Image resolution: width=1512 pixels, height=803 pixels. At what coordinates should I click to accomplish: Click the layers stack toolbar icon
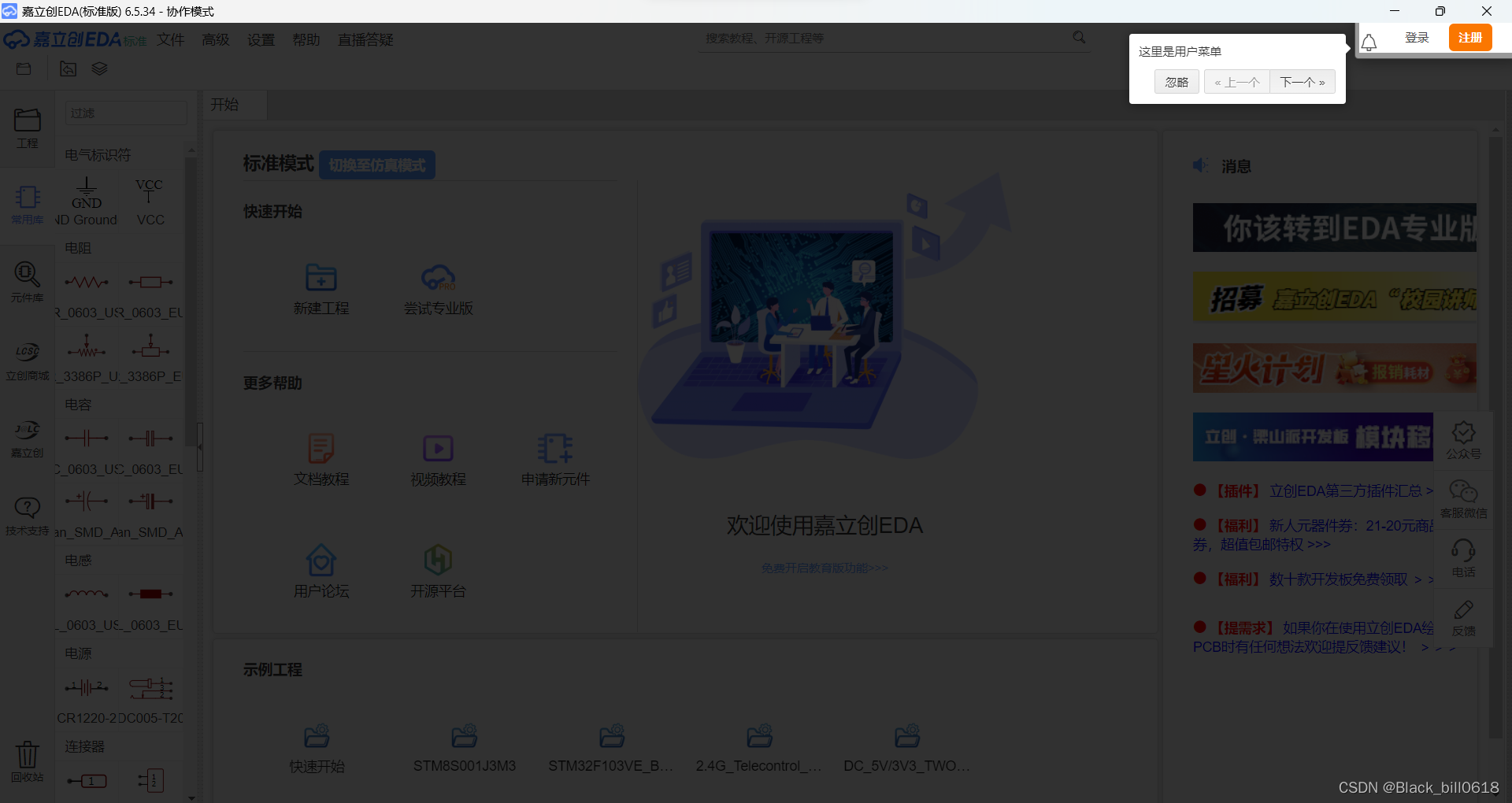tap(99, 69)
